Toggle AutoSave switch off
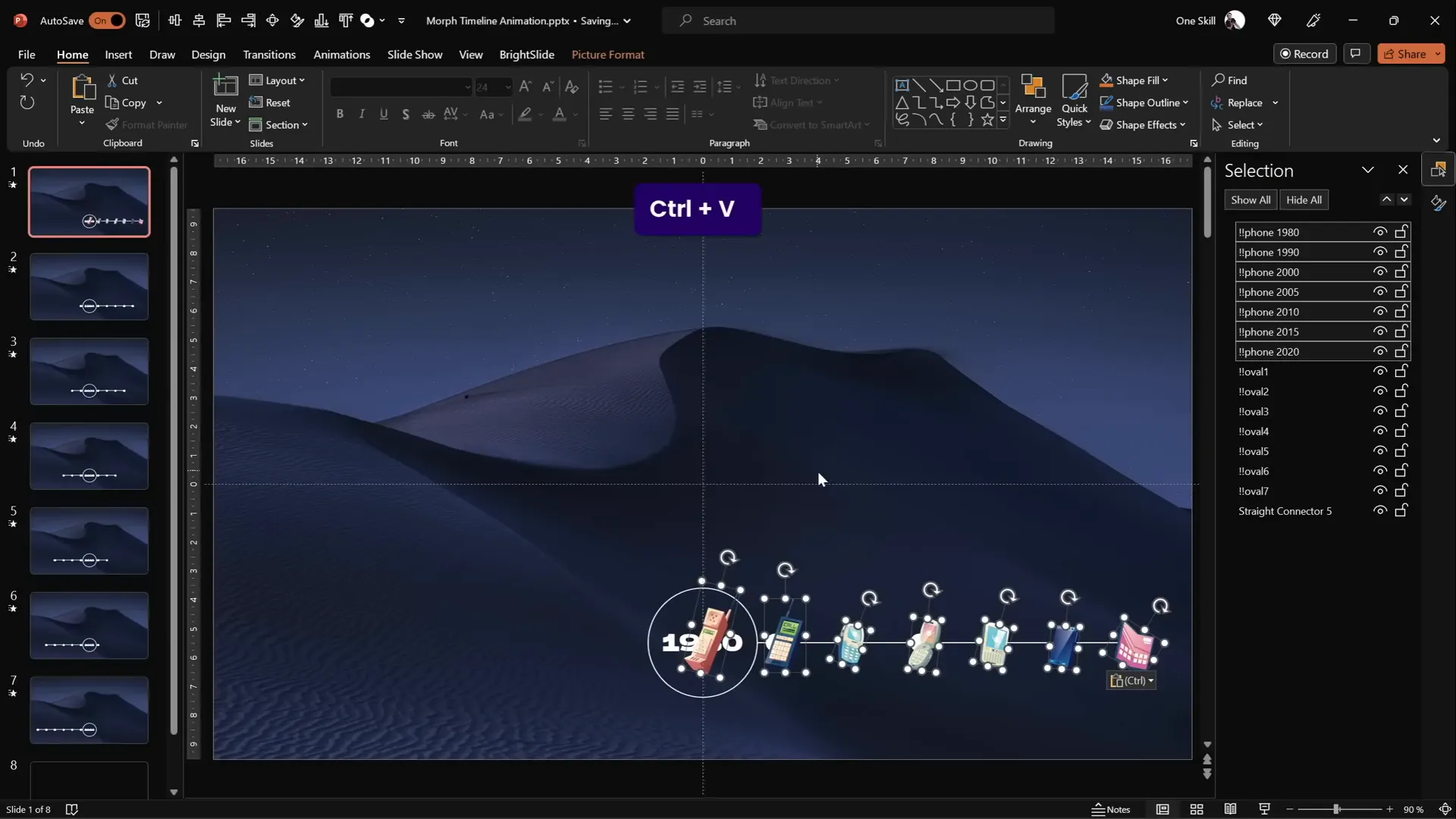The width and height of the screenshot is (1456, 819). point(107,20)
